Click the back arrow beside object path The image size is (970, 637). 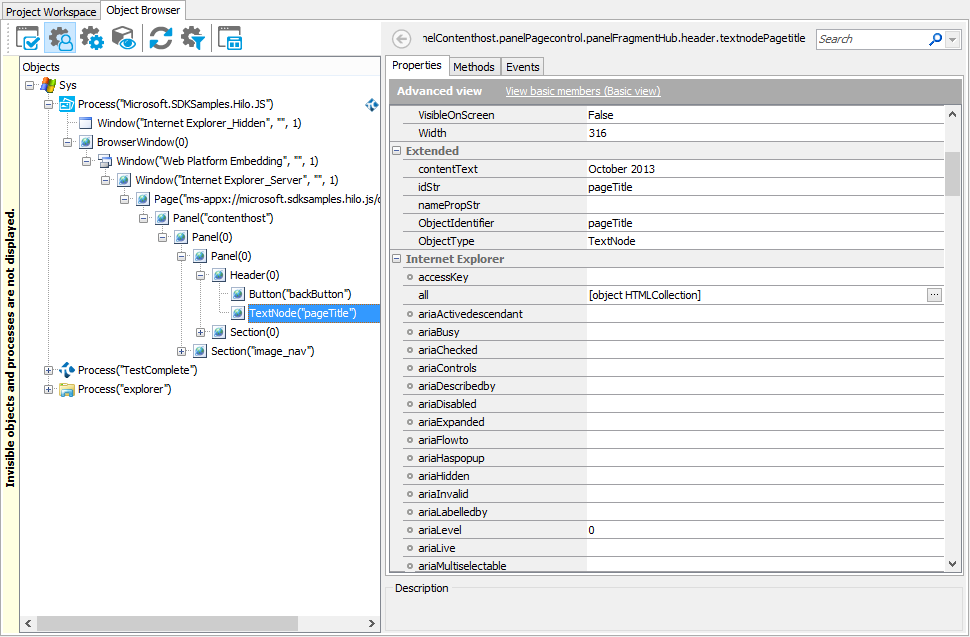402,39
